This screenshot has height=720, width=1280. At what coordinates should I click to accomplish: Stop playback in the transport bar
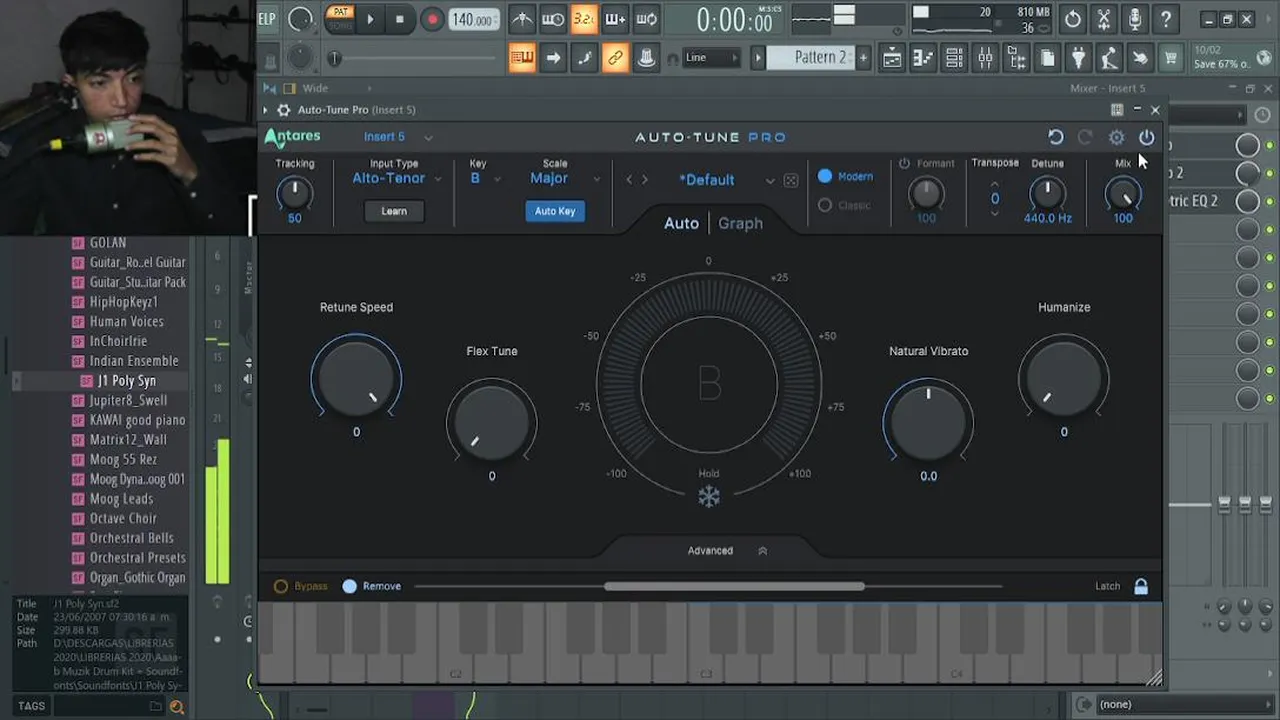pyautogui.click(x=400, y=19)
